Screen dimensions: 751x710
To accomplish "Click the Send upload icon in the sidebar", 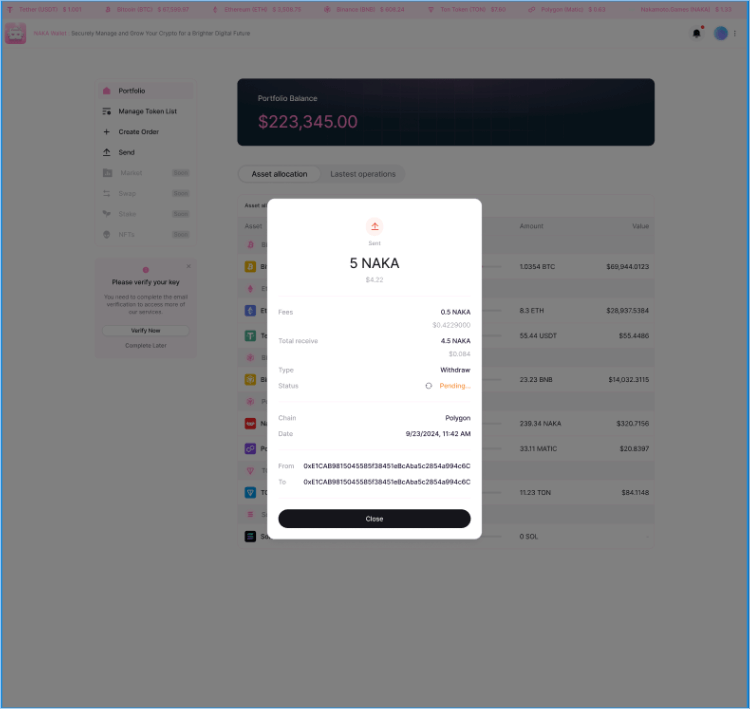I will coord(107,152).
